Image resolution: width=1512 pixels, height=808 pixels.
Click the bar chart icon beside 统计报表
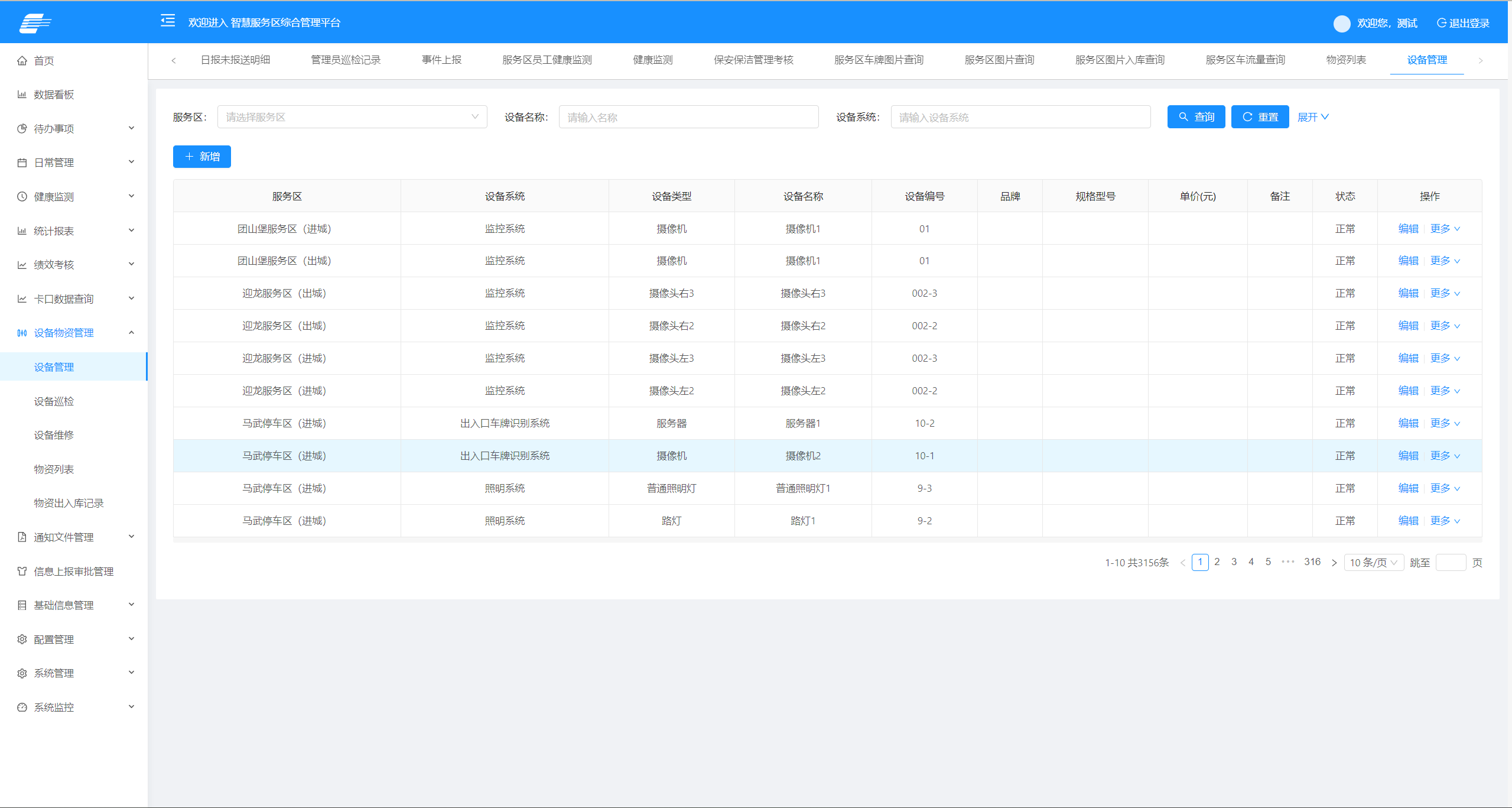[x=22, y=231]
